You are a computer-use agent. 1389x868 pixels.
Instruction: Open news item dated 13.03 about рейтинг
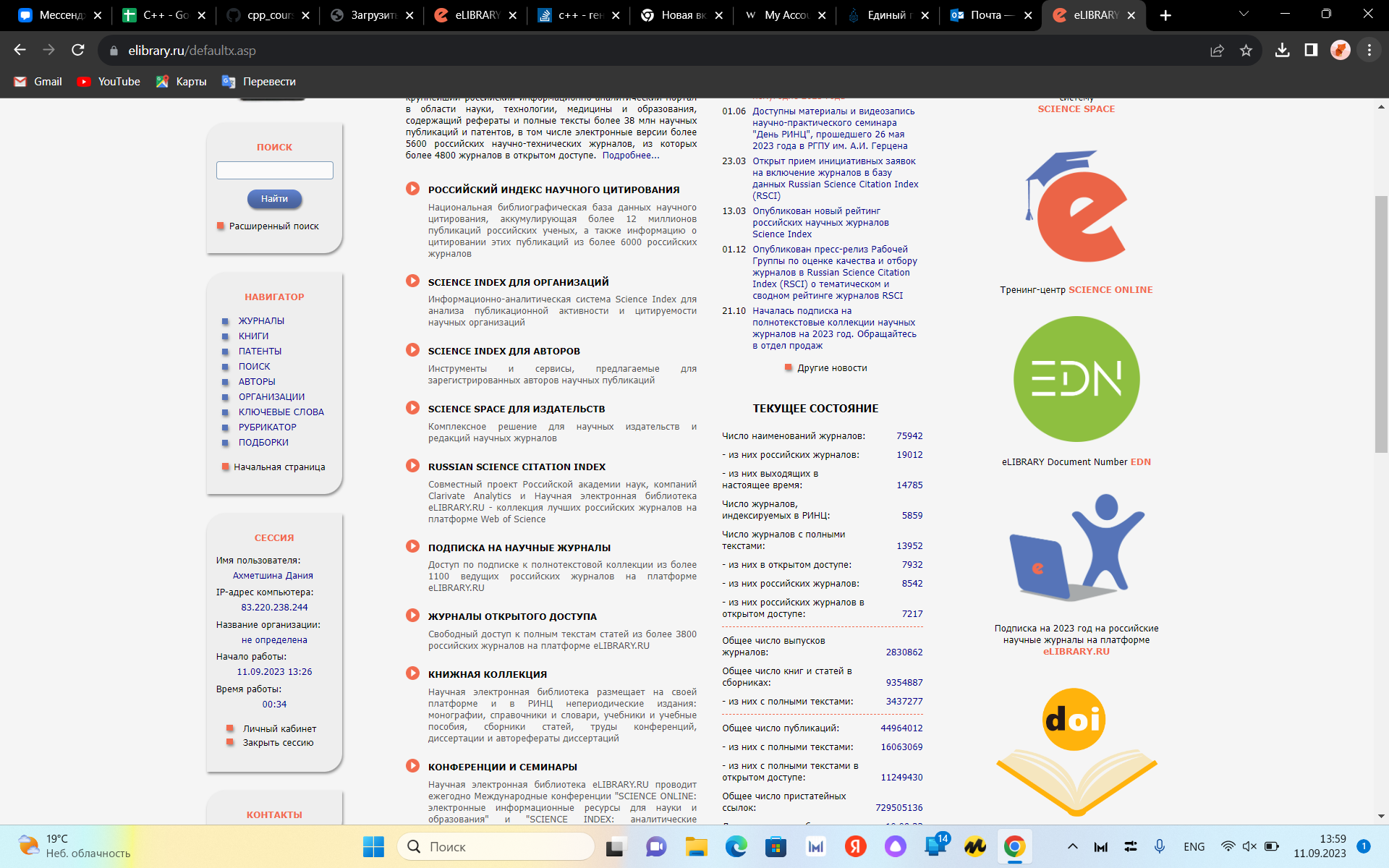[x=820, y=223]
